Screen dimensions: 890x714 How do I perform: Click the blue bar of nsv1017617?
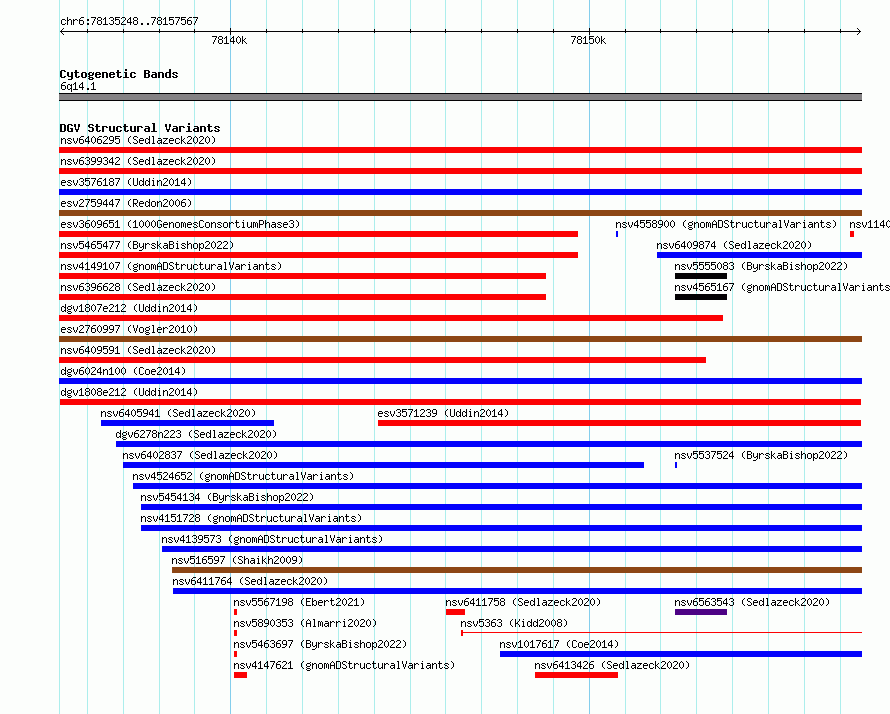pyautogui.click(x=681, y=654)
